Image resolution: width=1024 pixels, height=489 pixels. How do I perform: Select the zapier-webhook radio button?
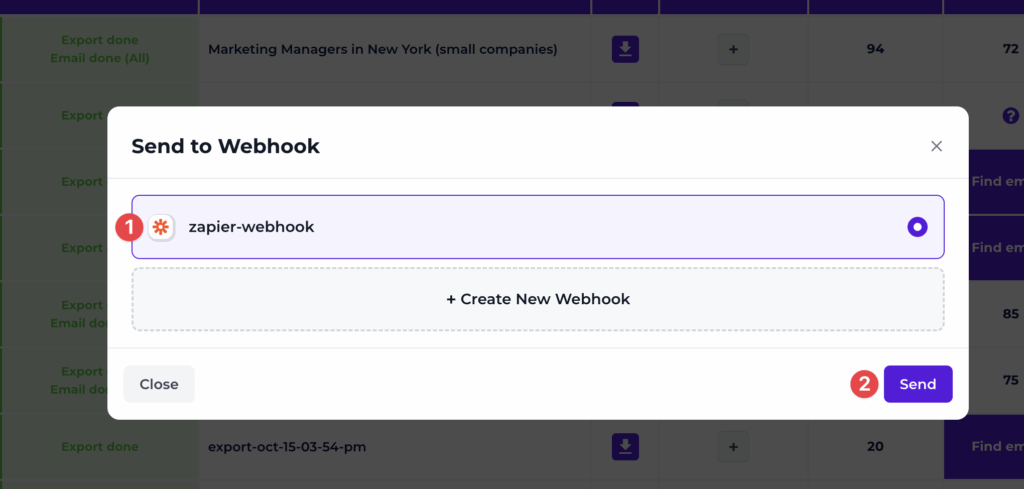(x=917, y=227)
